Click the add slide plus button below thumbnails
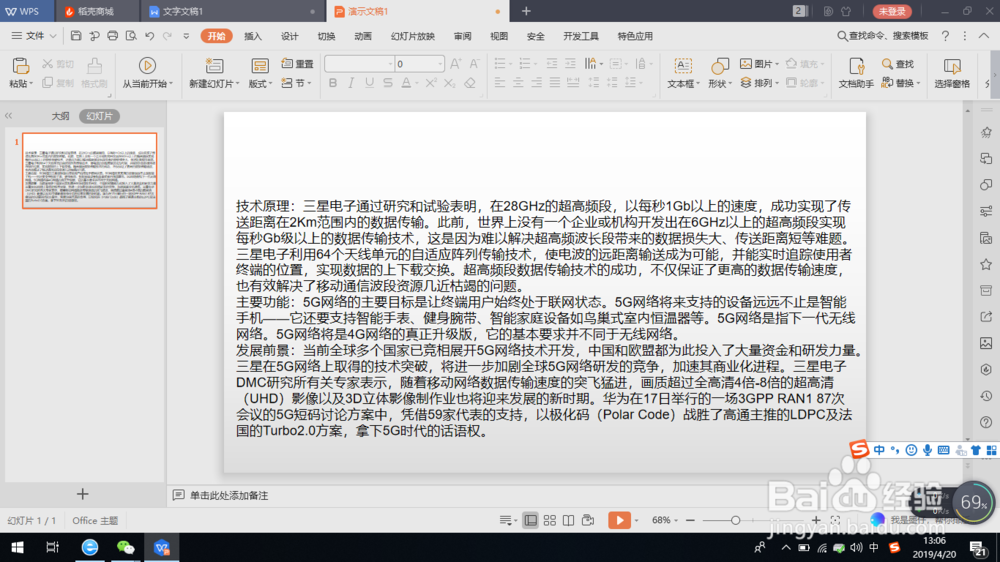This screenshot has width=1000, height=562. (x=82, y=494)
